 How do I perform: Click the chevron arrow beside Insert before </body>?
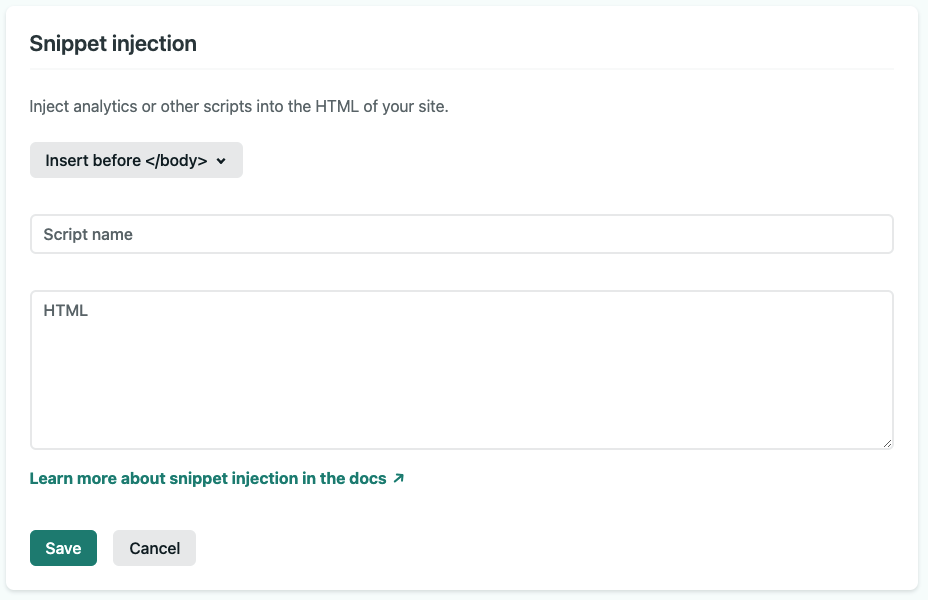pyautogui.click(x=221, y=161)
